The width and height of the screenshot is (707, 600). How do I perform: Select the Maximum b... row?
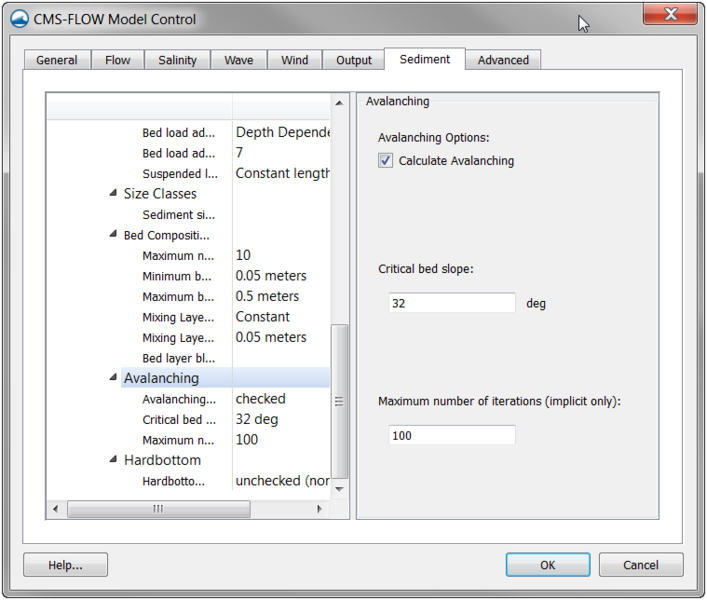(178, 297)
